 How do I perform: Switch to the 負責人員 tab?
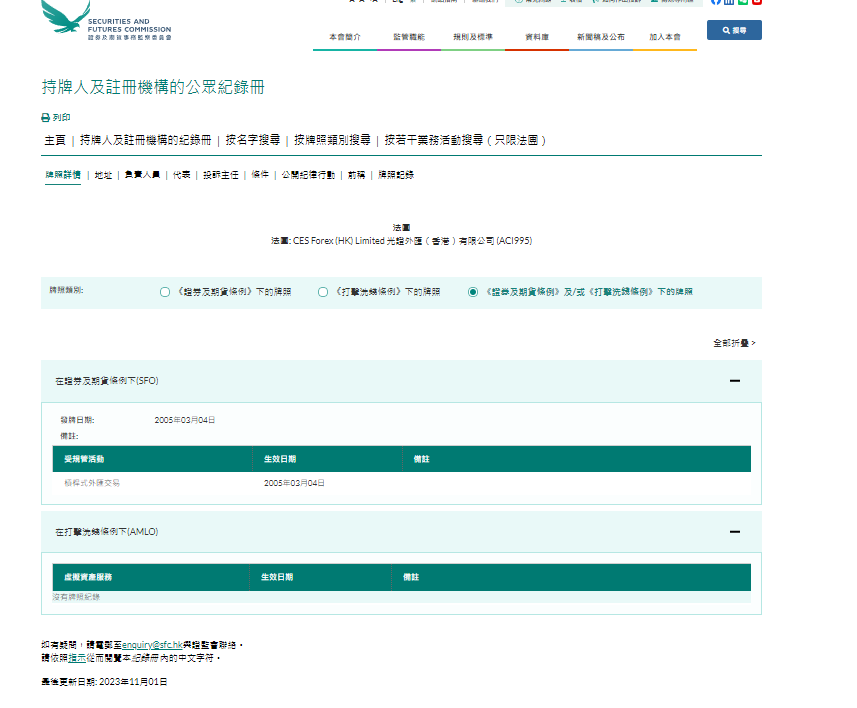pos(142,175)
